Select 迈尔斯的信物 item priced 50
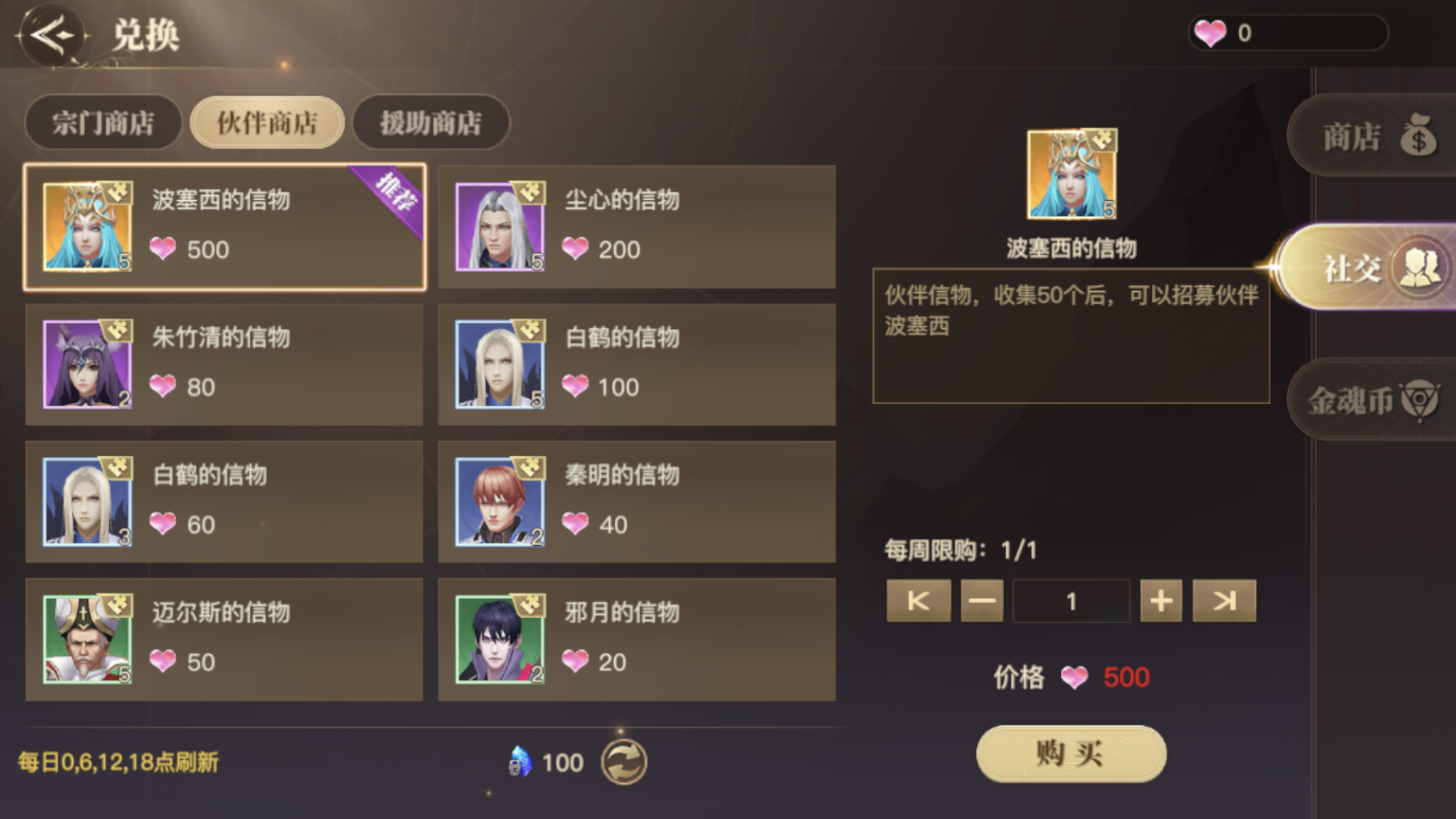 224,639
